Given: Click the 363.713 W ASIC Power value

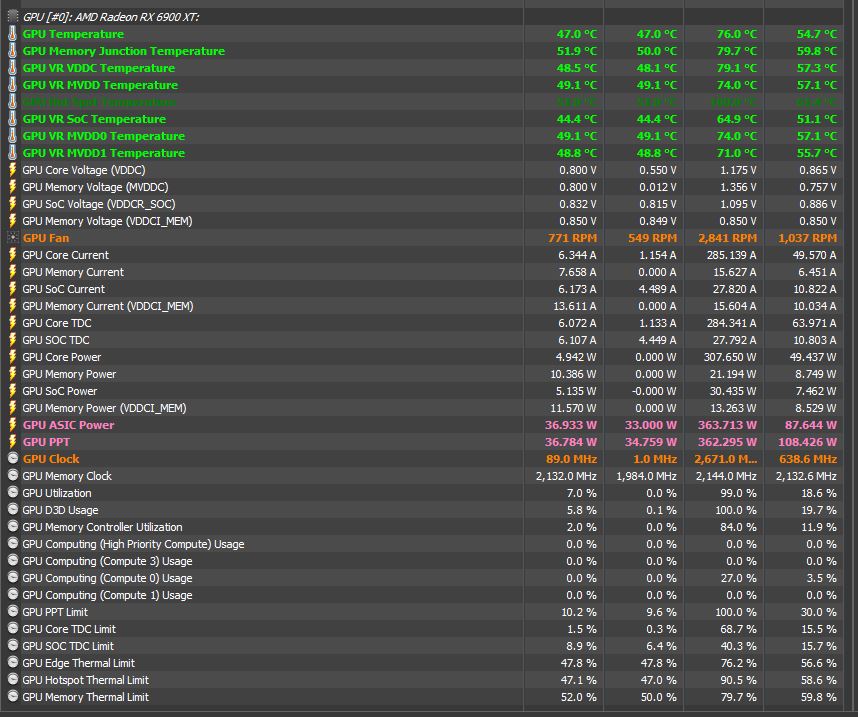Looking at the screenshot, I should 727,425.
